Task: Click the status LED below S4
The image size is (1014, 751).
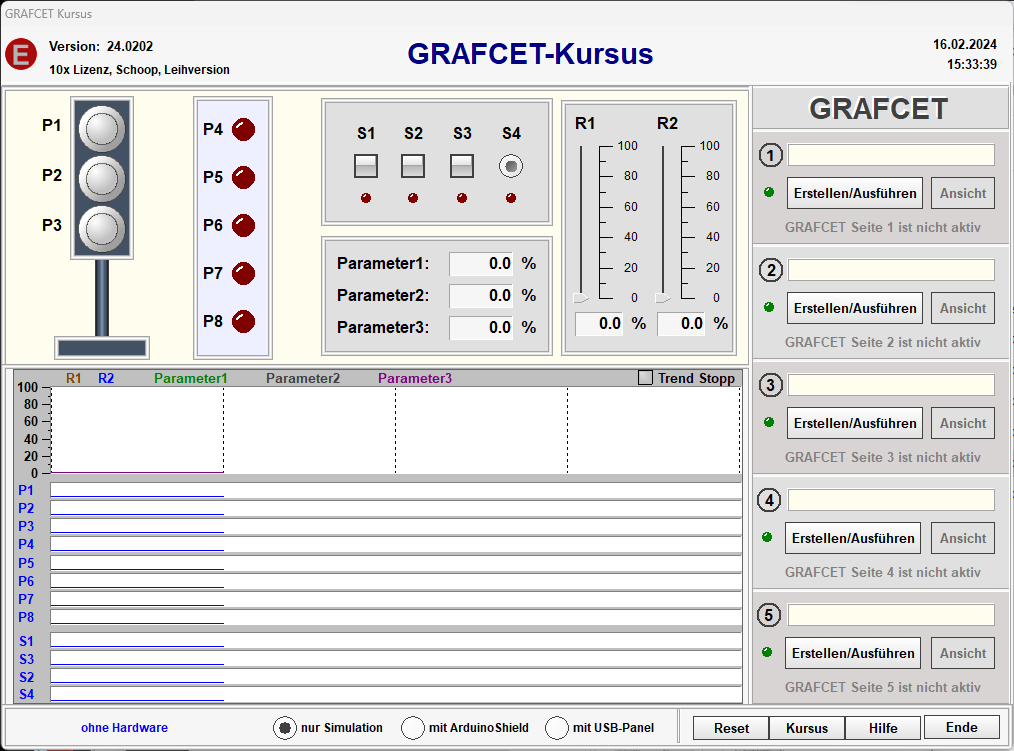Action: 511,198
